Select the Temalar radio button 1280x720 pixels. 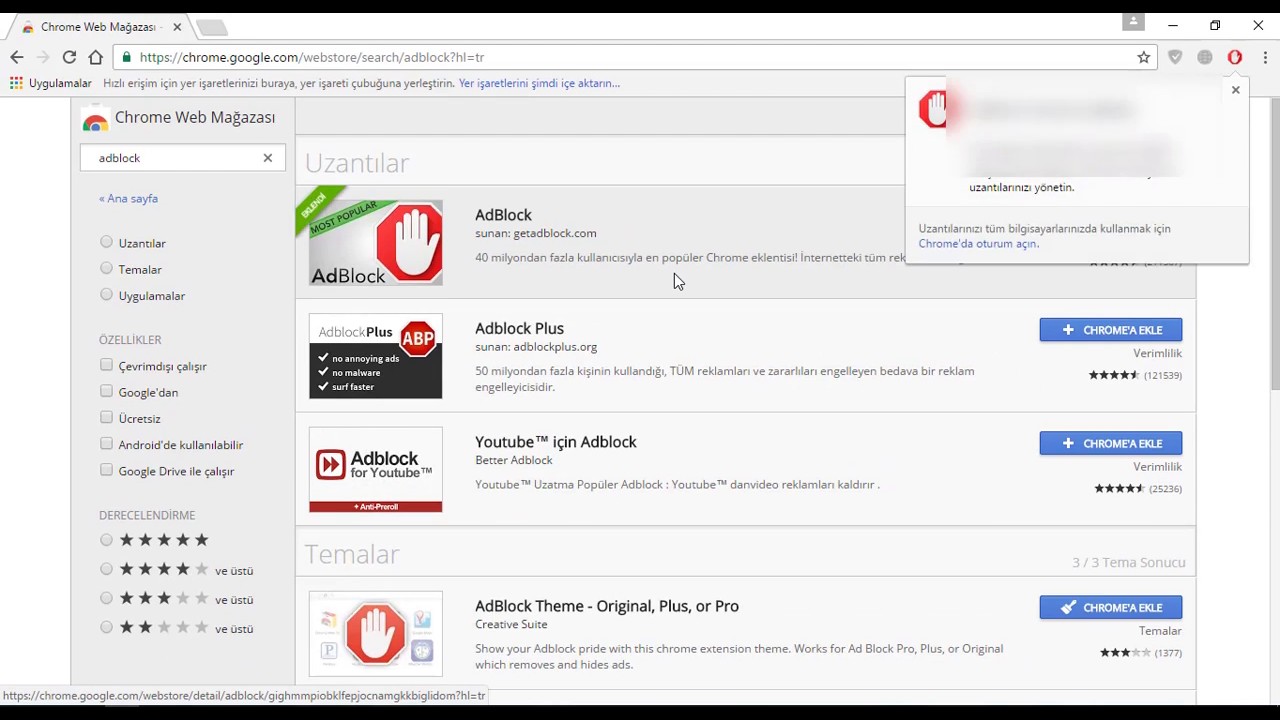pos(106,268)
